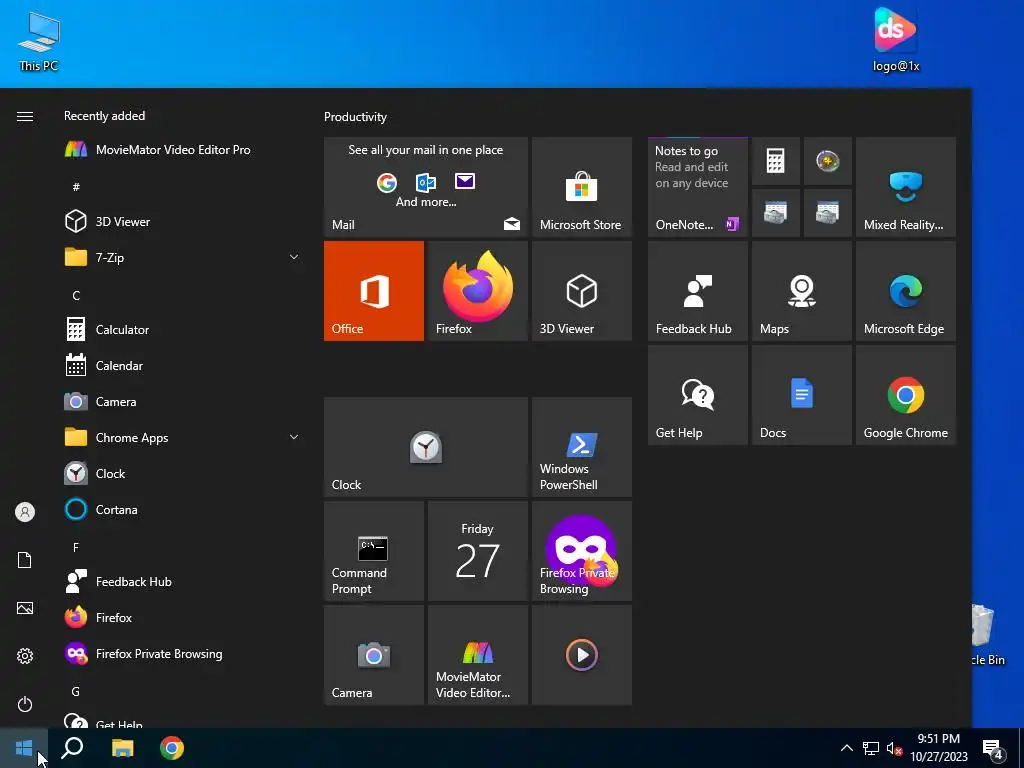The width and height of the screenshot is (1024, 768).
Task: Open the Maps tile
Action: tap(802, 291)
